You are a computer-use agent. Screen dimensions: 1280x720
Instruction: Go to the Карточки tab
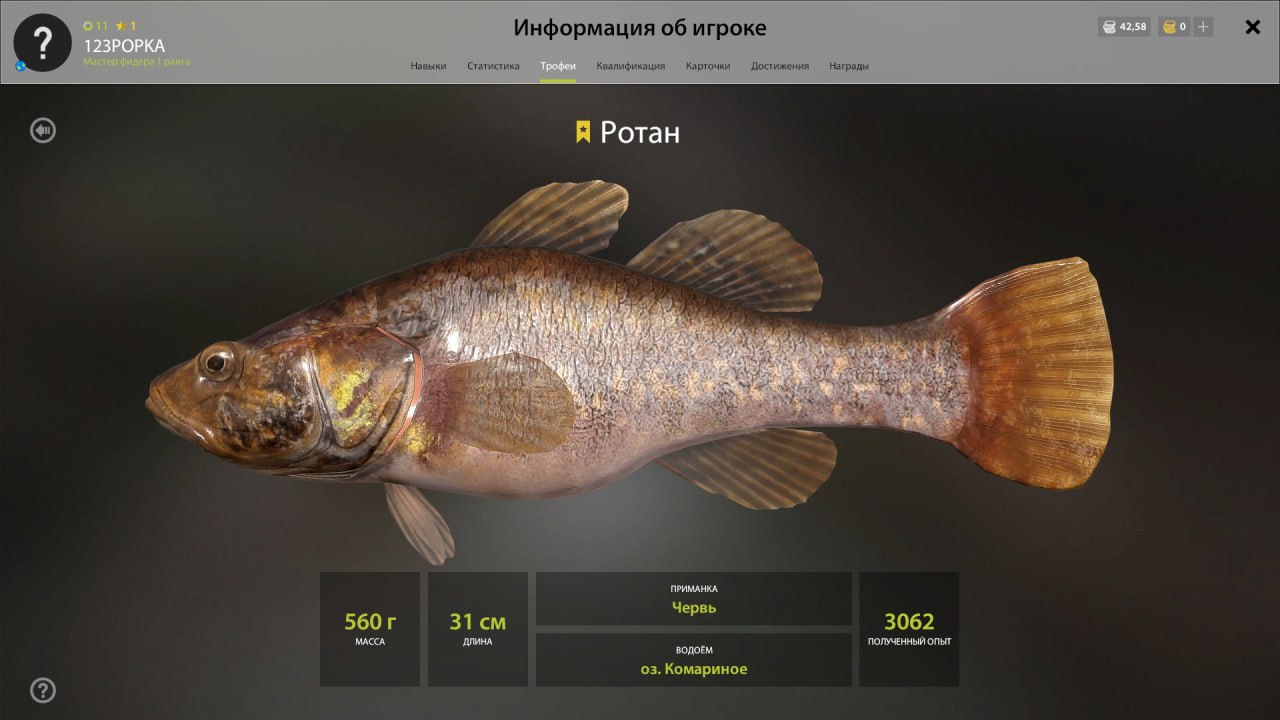click(x=708, y=66)
